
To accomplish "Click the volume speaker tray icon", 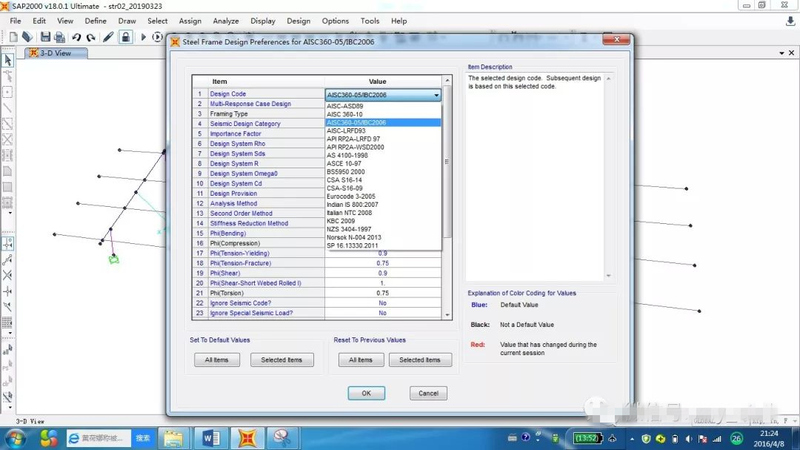I will [689, 439].
